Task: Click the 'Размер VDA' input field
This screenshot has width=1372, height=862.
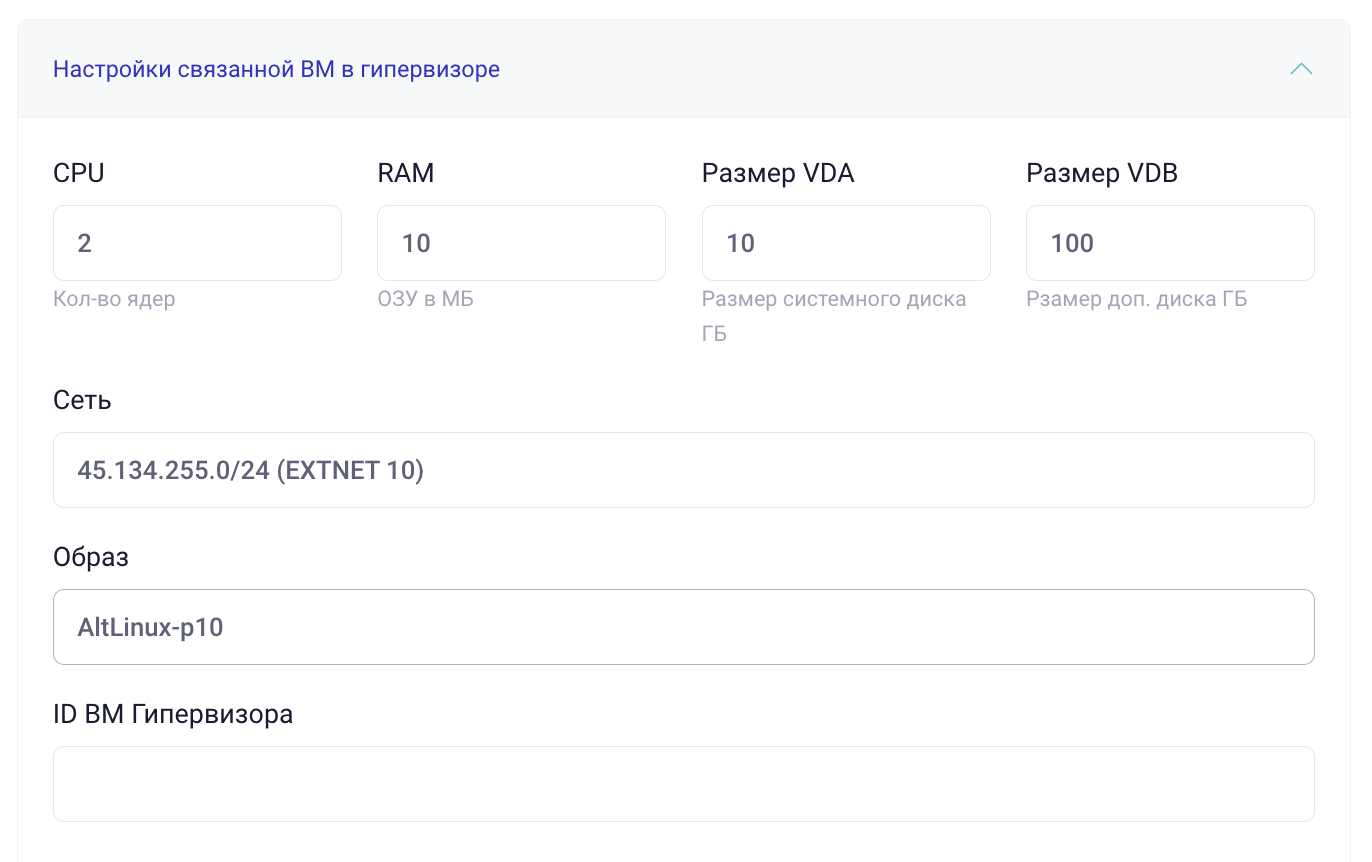Action: tap(845, 242)
